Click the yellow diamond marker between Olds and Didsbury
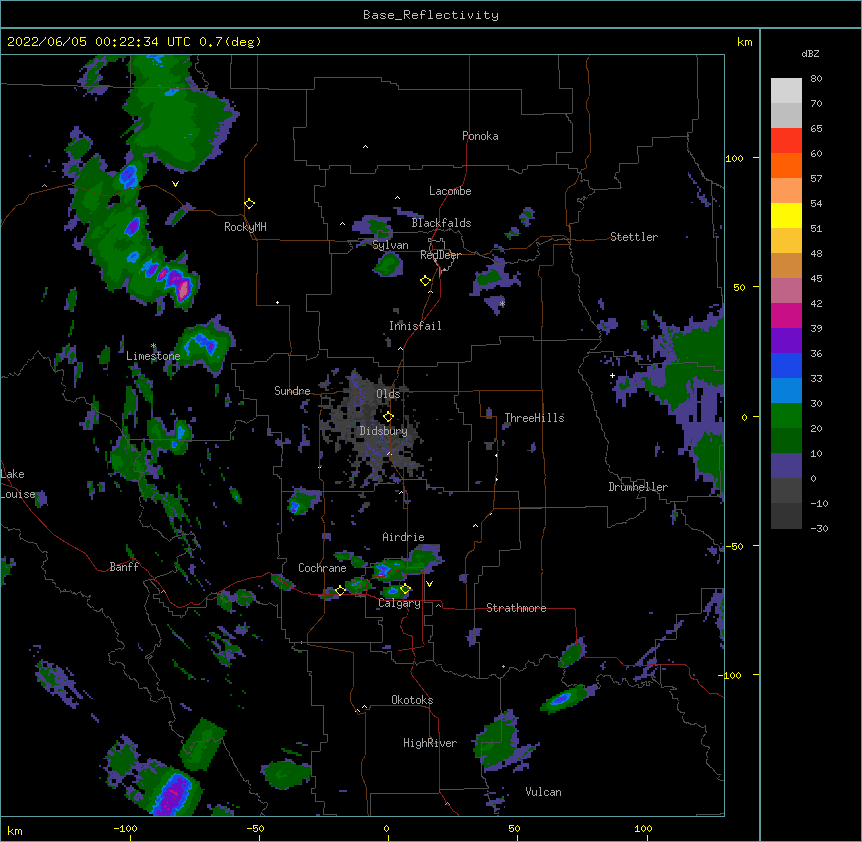Viewport: 862px width, 842px height. click(x=388, y=417)
